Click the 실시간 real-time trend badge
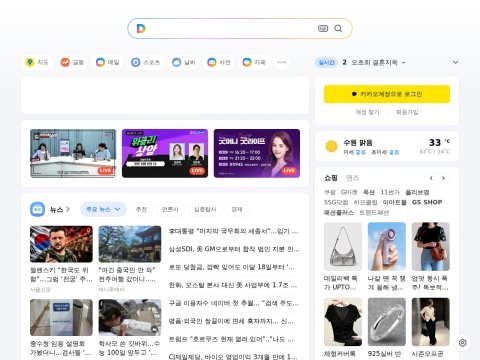The height and width of the screenshot is (360, 480). pyautogui.click(x=326, y=62)
